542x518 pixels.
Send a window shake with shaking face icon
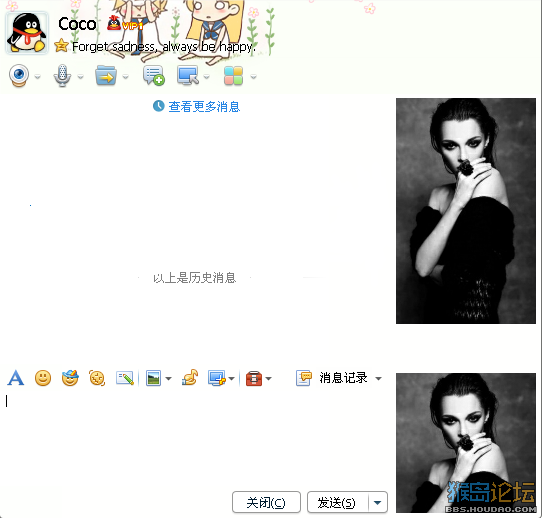click(x=97, y=378)
